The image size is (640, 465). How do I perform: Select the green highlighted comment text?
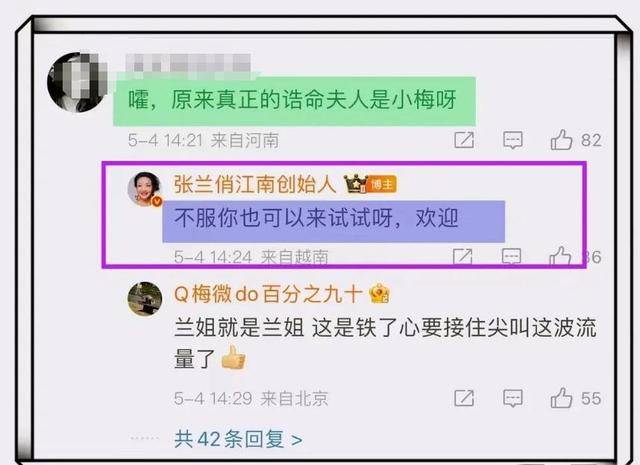pos(293,100)
